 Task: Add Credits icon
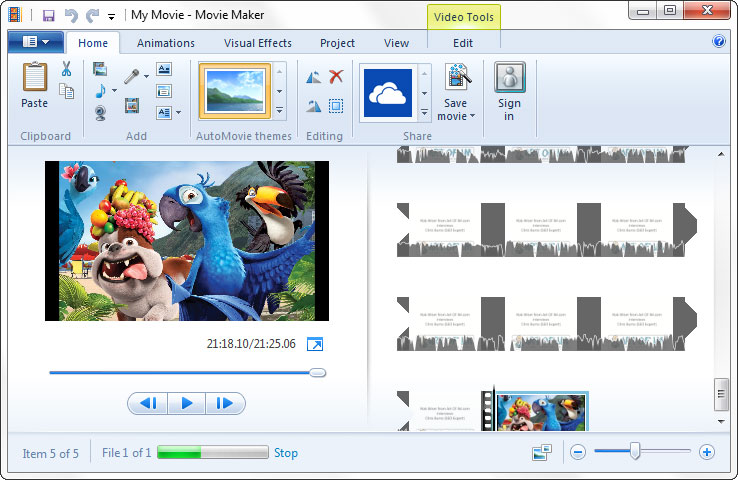point(164,112)
